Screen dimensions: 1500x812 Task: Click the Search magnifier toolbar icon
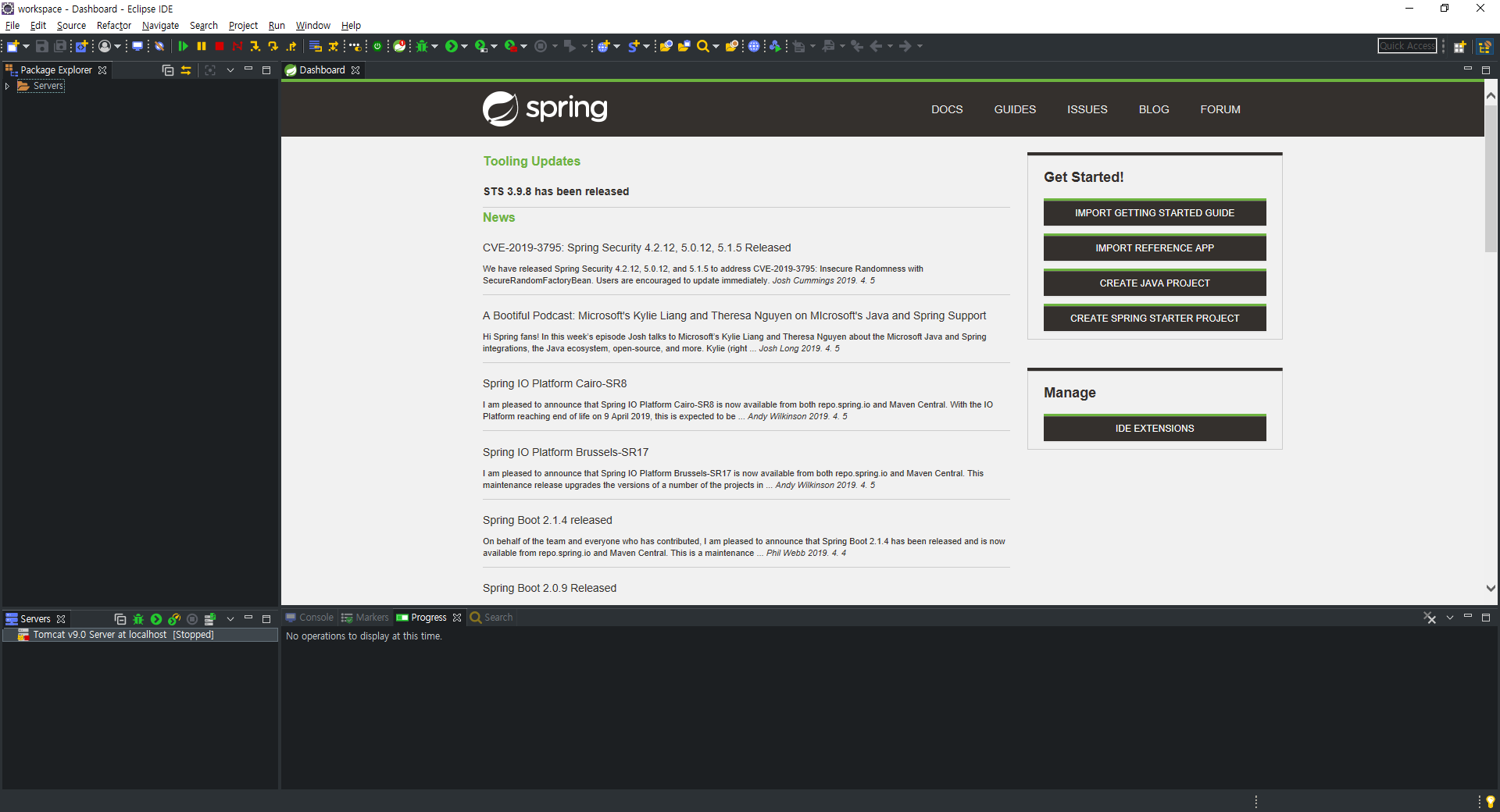tap(703, 46)
